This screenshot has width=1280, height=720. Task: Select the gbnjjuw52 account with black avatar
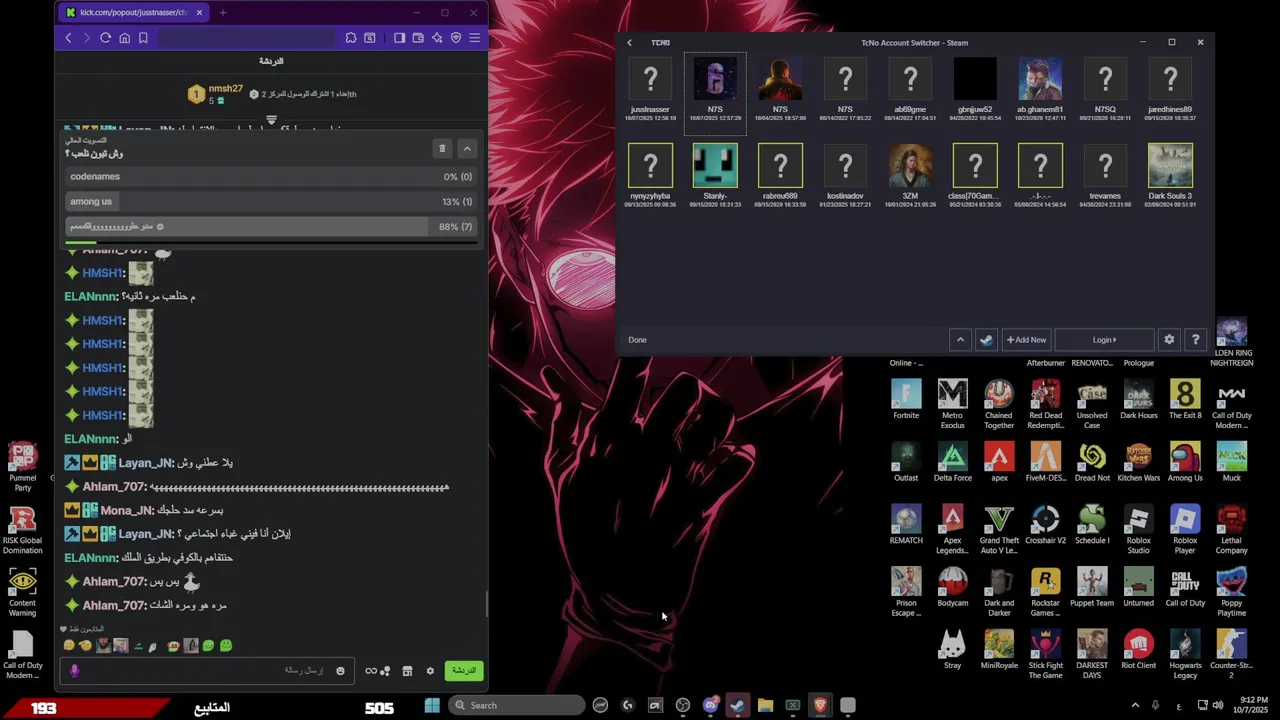(975, 90)
